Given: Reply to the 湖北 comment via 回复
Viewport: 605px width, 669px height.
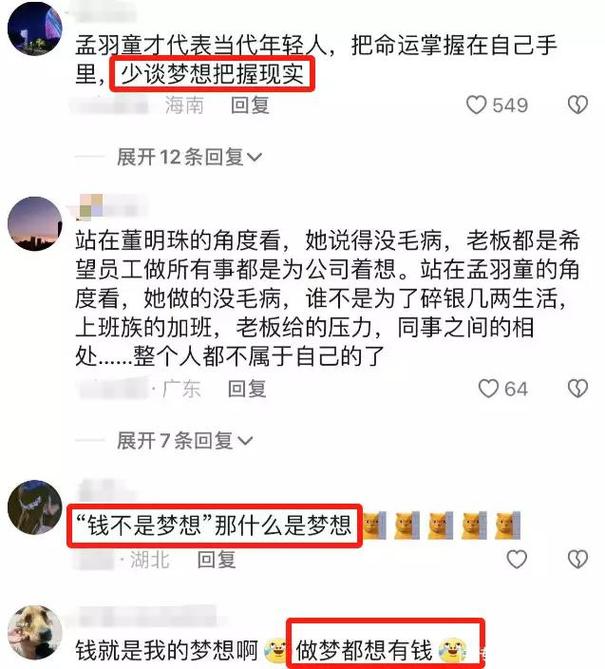Looking at the screenshot, I should 216,559.
